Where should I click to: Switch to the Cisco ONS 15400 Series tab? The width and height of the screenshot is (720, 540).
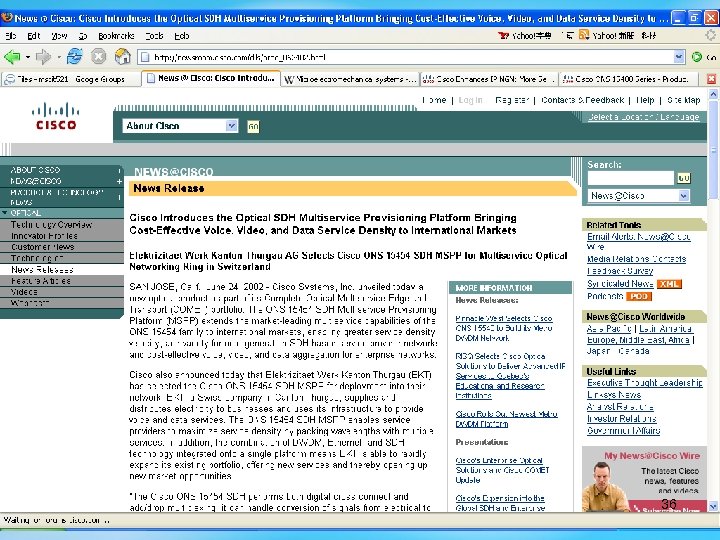(628, 79)
